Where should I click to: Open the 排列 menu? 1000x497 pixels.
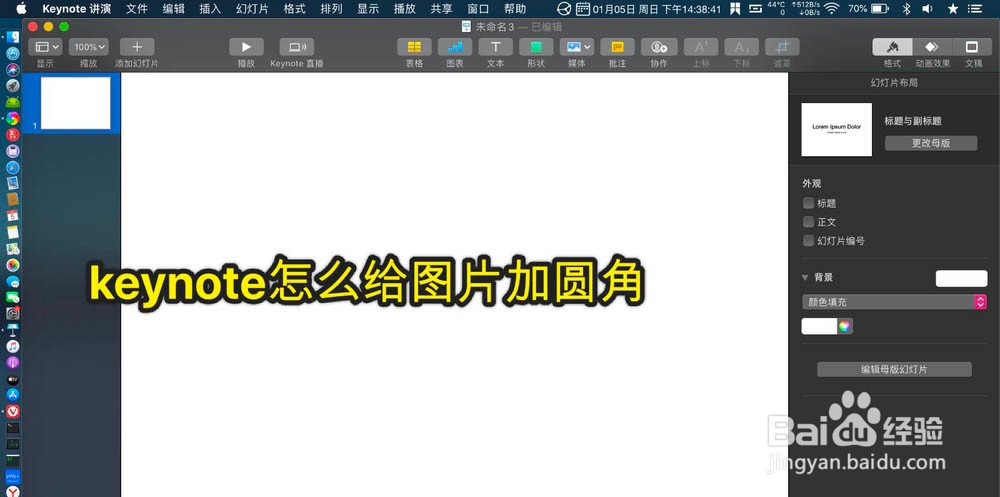pyautogui.click(x=331, y=9)
